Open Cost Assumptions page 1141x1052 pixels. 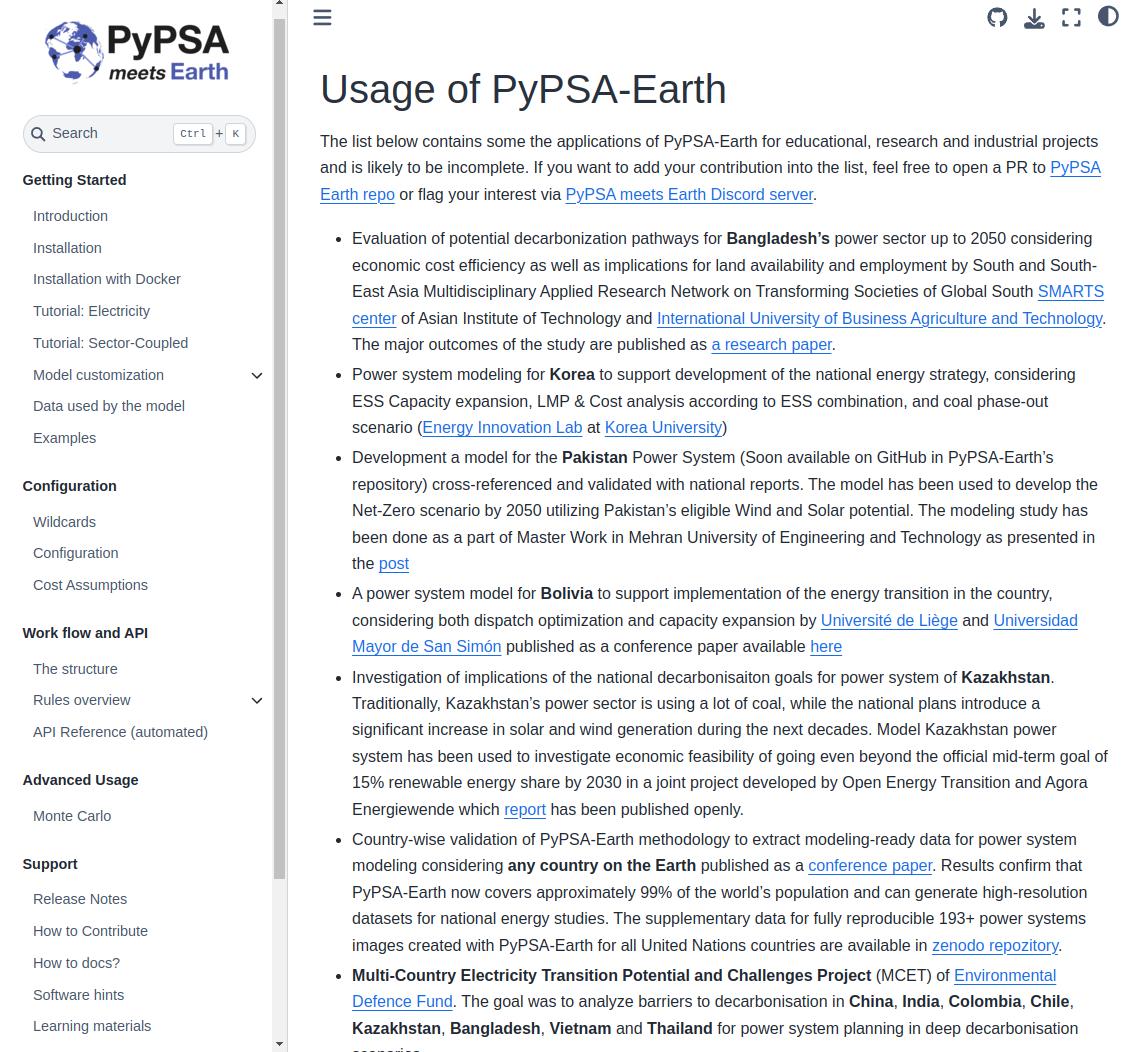90,585
